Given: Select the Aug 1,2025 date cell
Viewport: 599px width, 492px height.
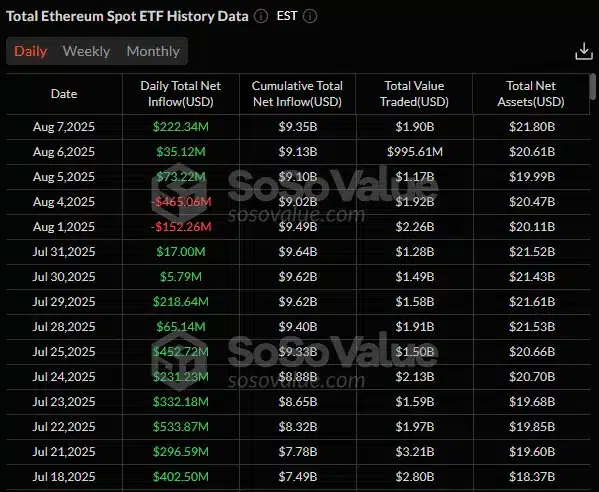Looking at the screenshot, I should tap(64, 227).
